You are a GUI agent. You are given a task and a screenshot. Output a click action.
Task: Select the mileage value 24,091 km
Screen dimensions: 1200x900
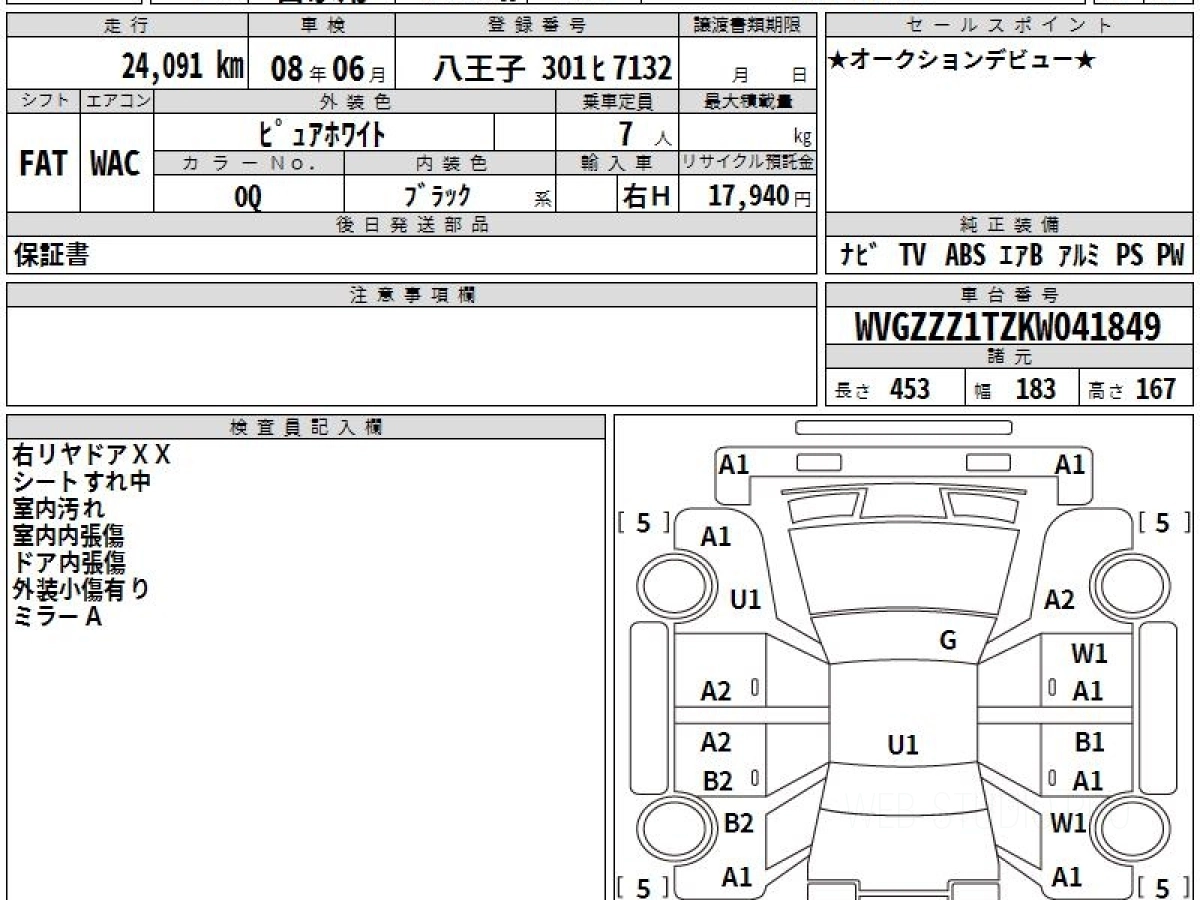point(183,66)
